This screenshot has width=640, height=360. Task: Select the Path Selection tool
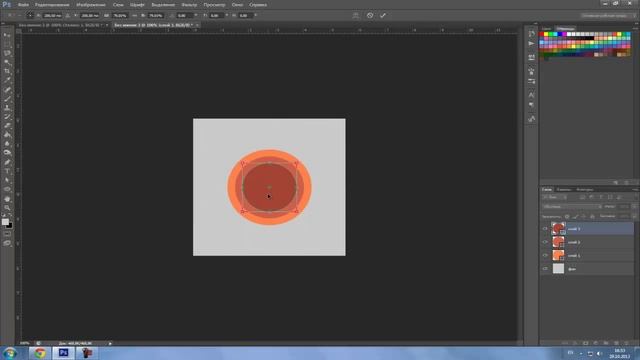(x=7, y=180)
